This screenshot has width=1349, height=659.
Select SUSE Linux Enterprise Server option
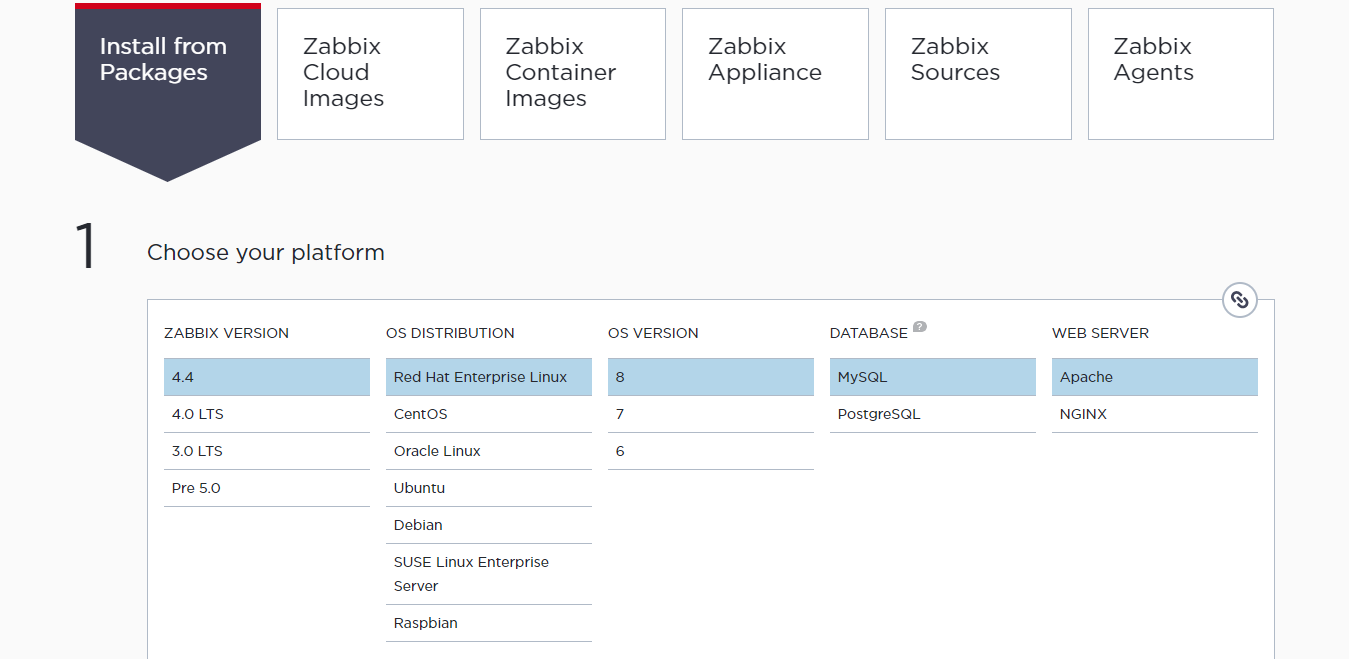click(x=488, y=574)
